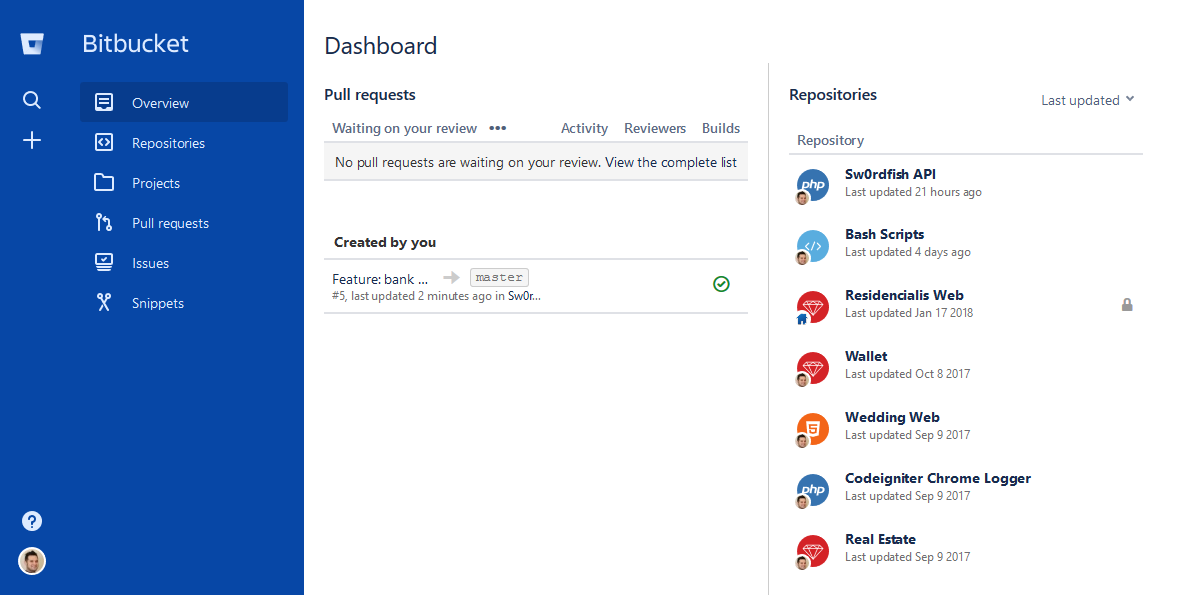Click the Last updated 4 days ago text
This screenshot has height=595, width=1180.
(x=908, y=252)
